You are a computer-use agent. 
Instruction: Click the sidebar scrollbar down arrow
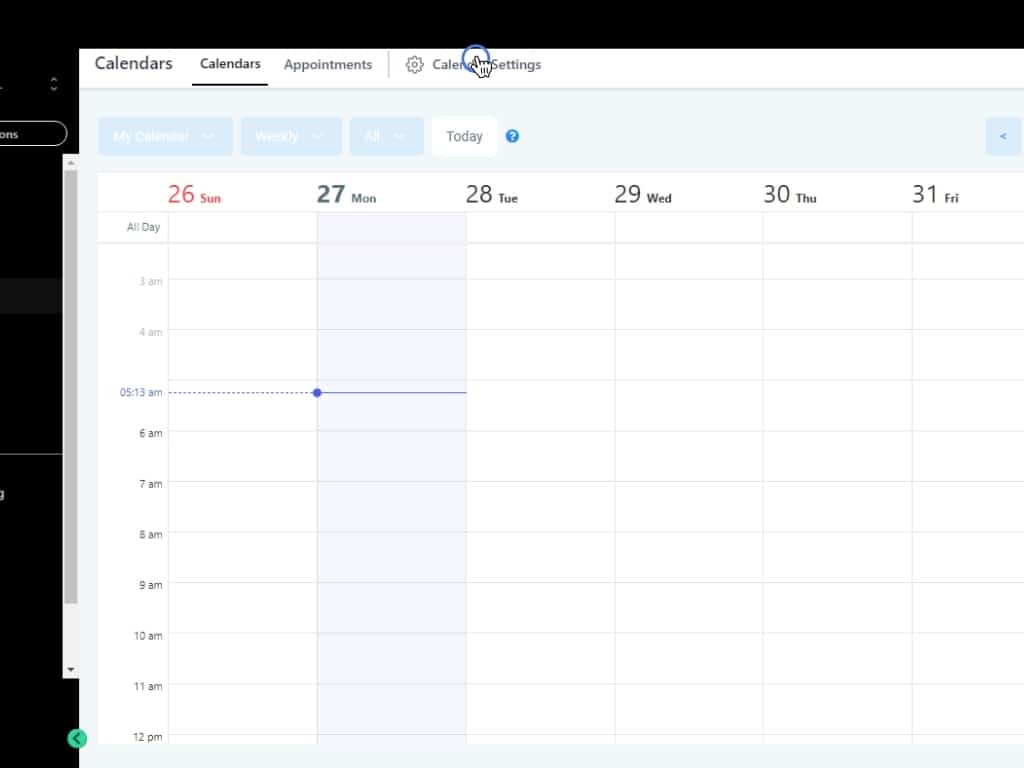(70, 669)
